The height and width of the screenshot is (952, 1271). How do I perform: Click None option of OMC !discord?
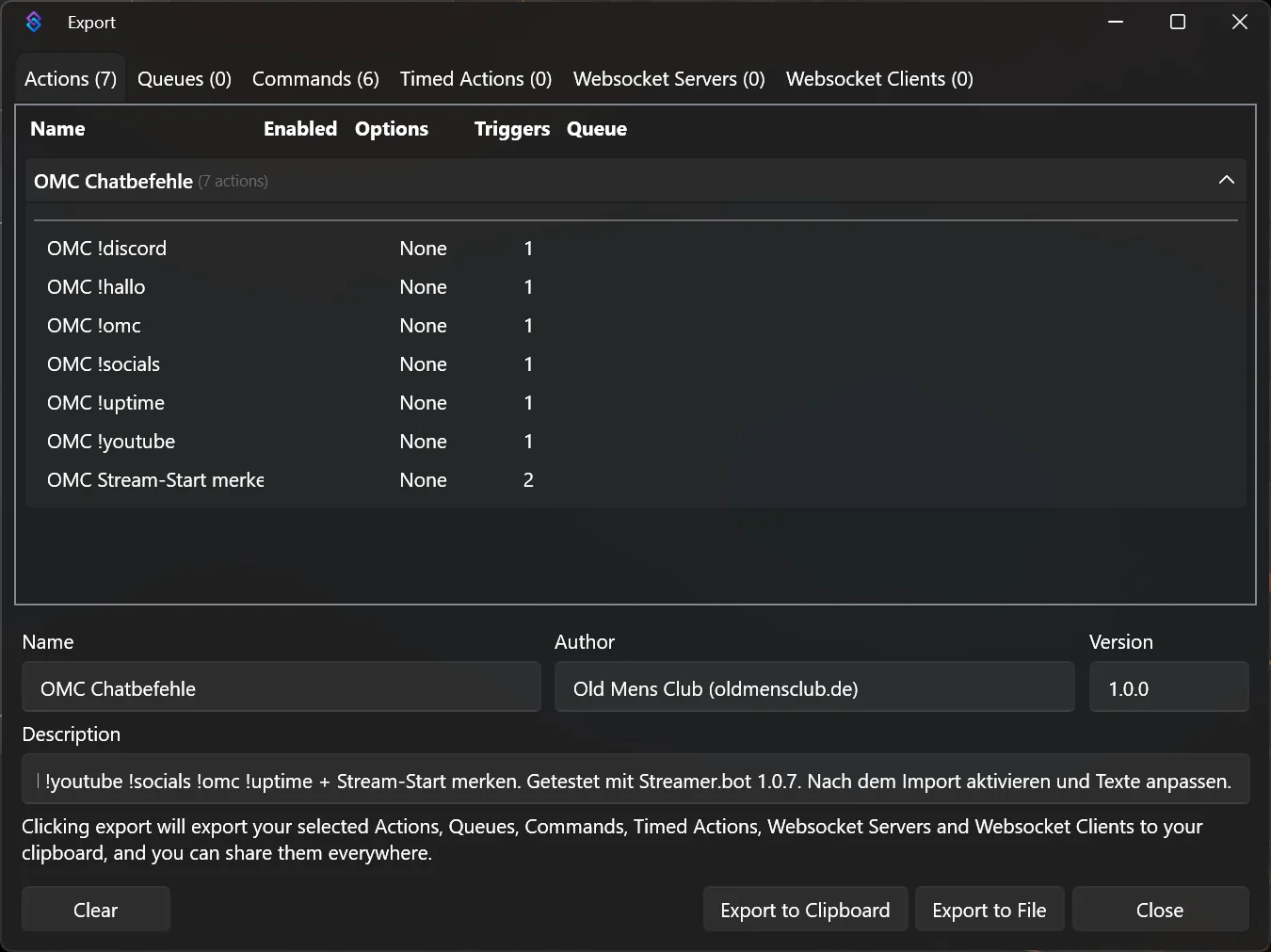[423, 249]
